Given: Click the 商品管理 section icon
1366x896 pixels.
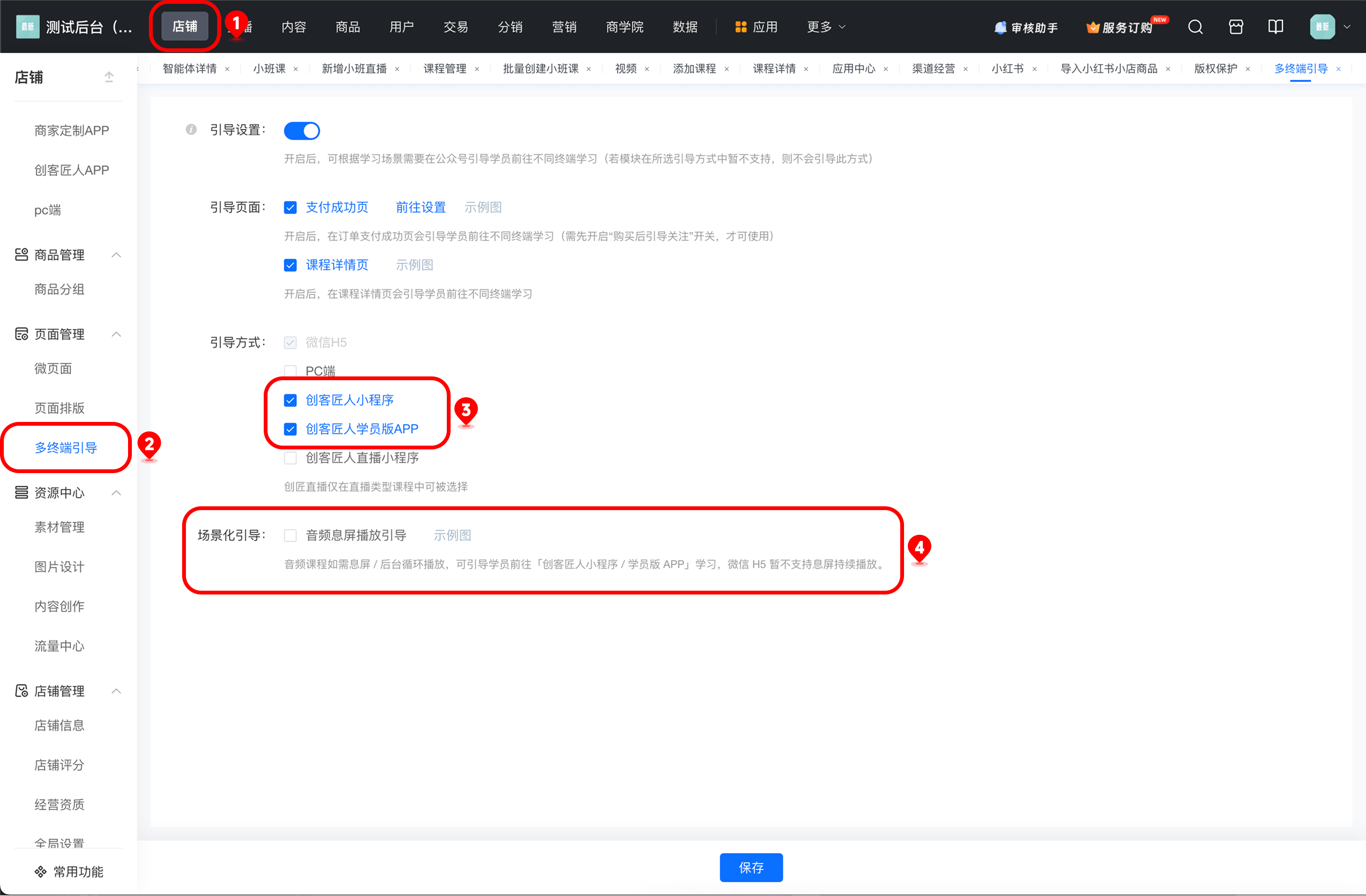Looking at the screenshot, I should [x=21, y=255].
